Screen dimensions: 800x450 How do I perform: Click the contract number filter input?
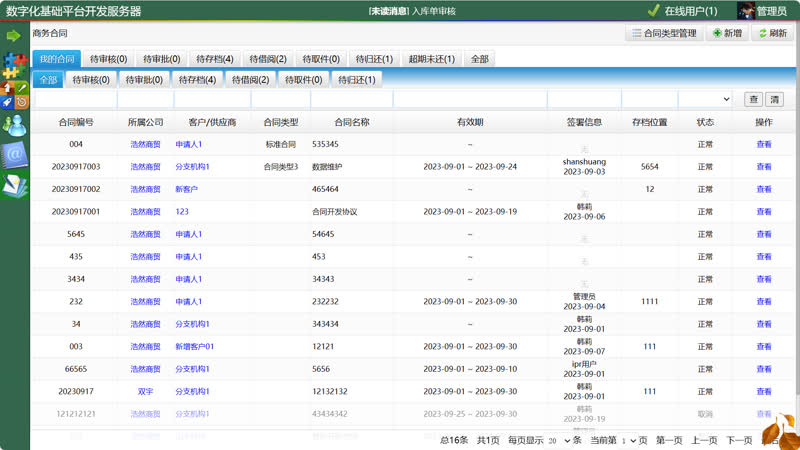[75, 100]
